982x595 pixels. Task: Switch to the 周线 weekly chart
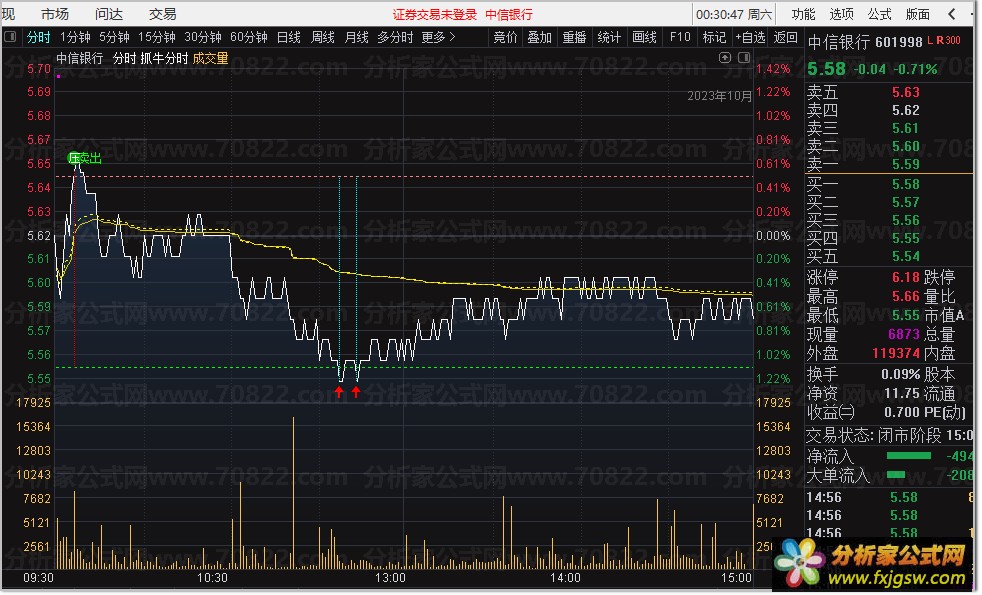[323, 37]
